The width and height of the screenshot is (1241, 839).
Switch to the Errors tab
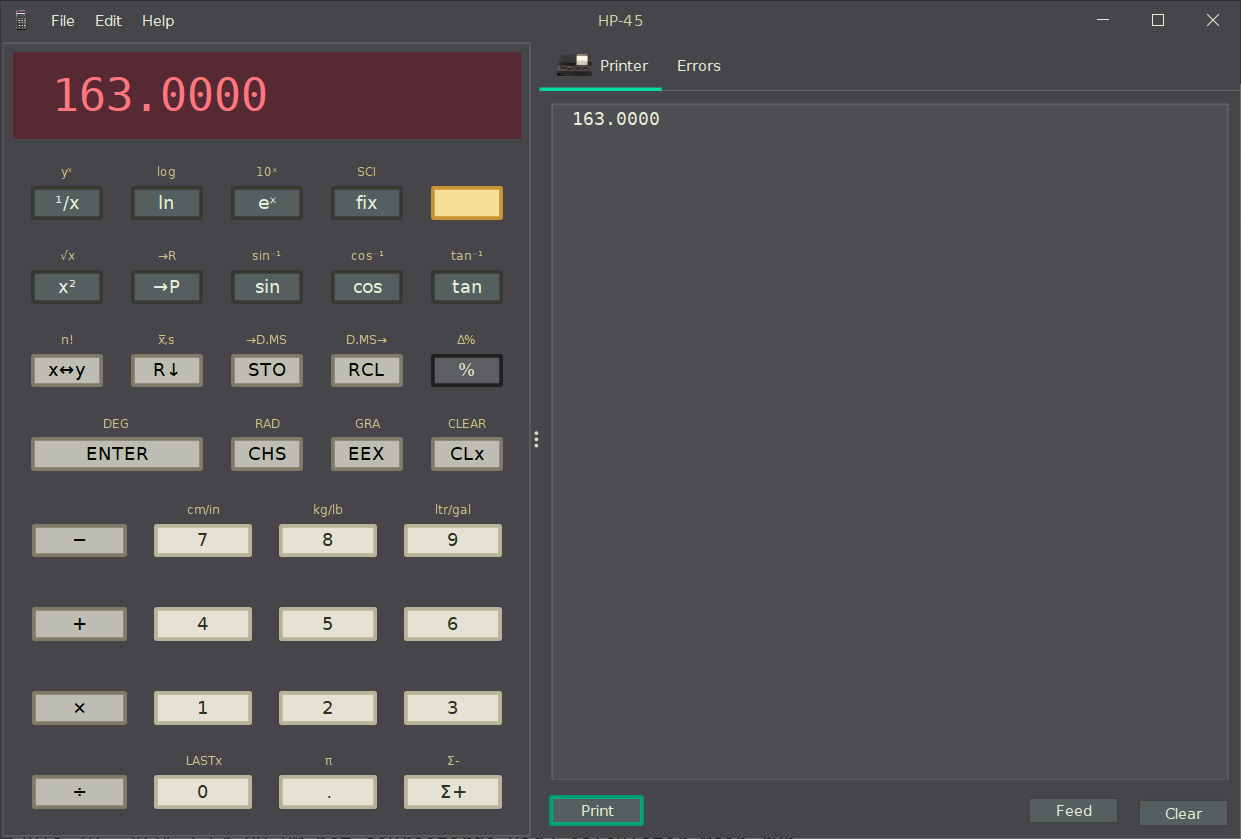698,66
